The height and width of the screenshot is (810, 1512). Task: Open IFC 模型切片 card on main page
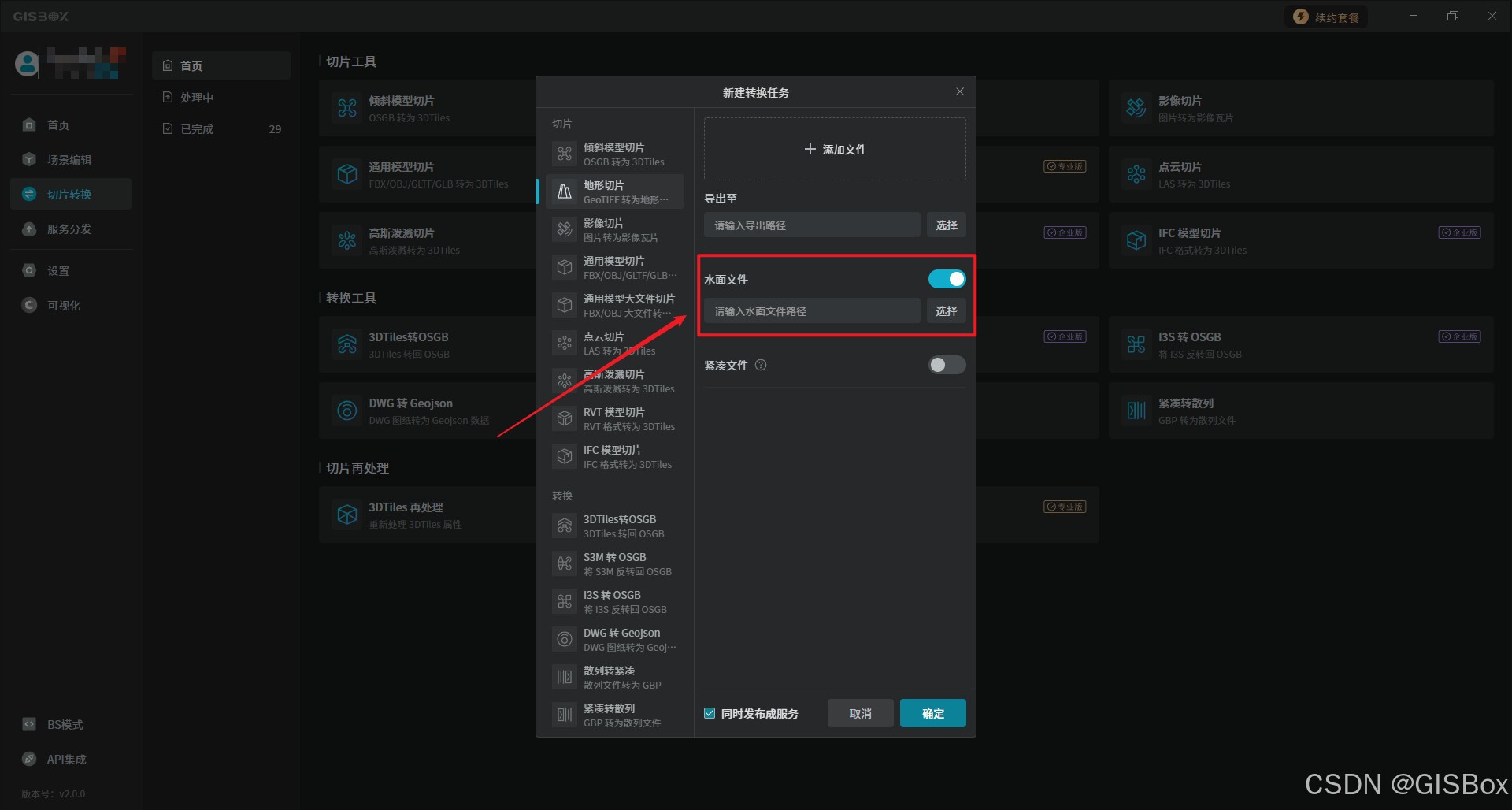(x=1301, y=240)
